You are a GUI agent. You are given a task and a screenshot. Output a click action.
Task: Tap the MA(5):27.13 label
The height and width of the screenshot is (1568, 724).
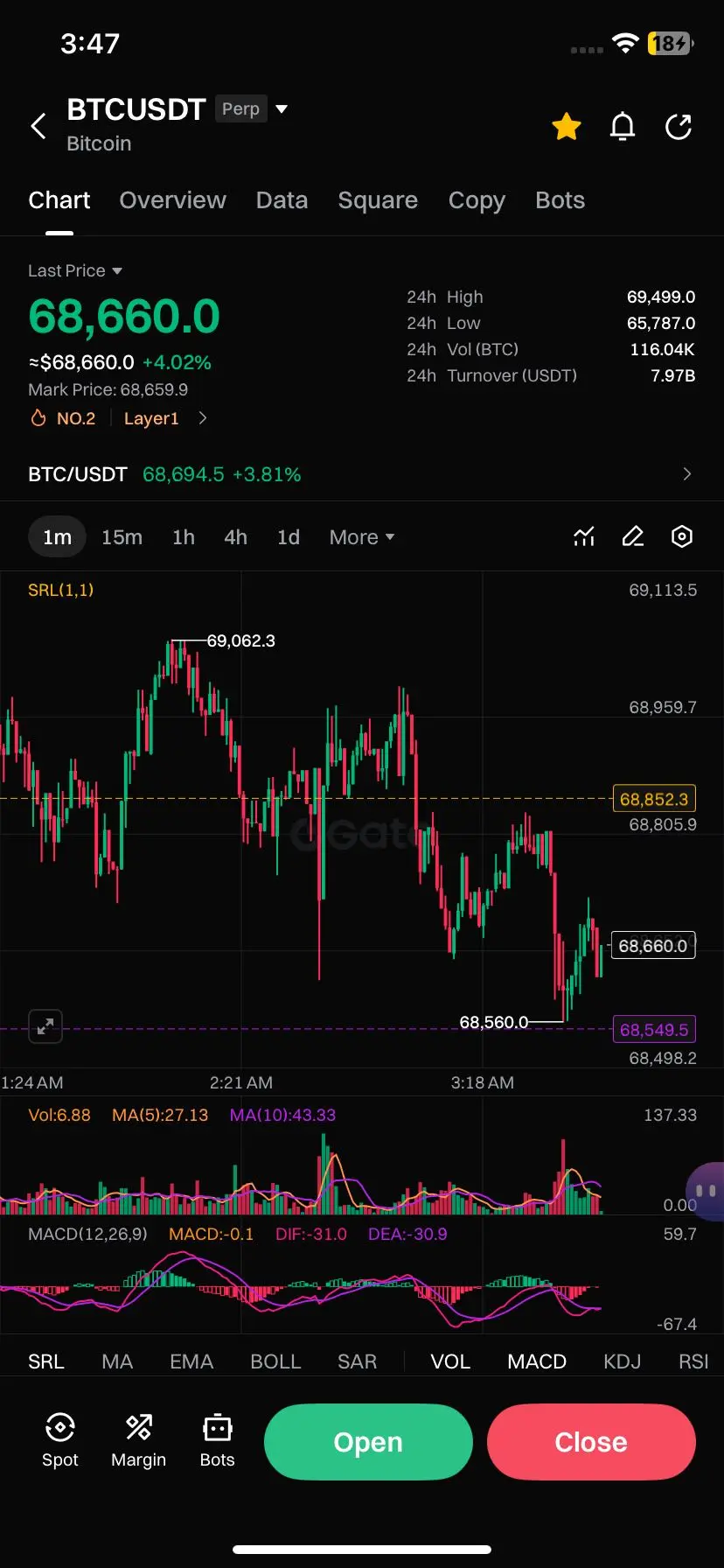point(160,1115)
